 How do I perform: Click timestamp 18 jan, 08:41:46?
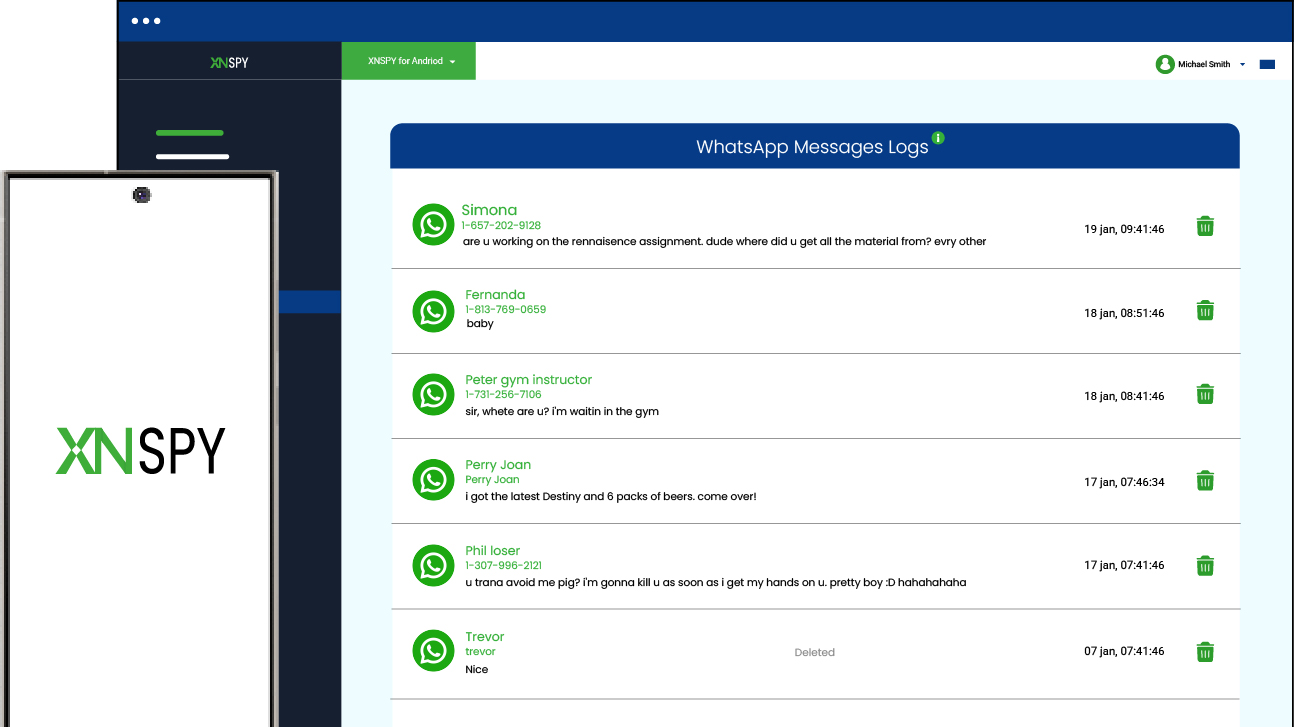coord(1124,396)
